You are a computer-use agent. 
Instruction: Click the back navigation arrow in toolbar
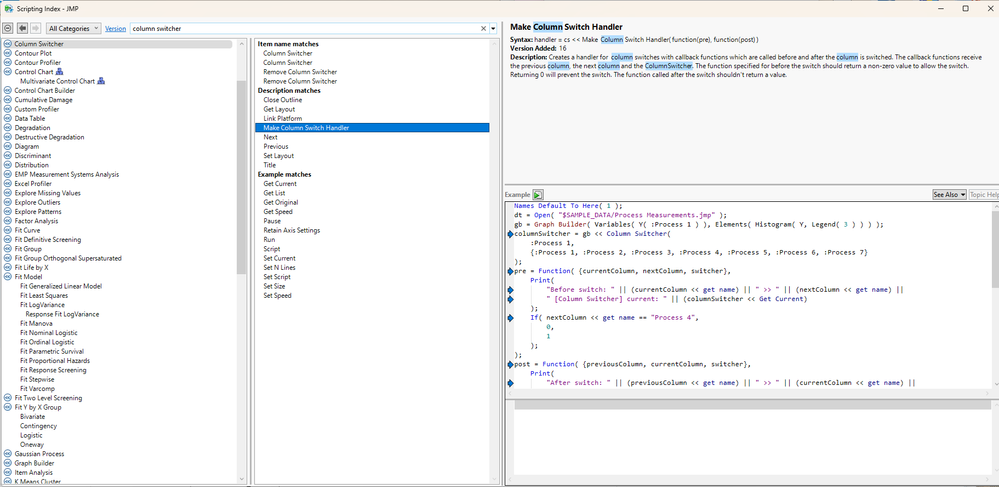tap(22, 29)
